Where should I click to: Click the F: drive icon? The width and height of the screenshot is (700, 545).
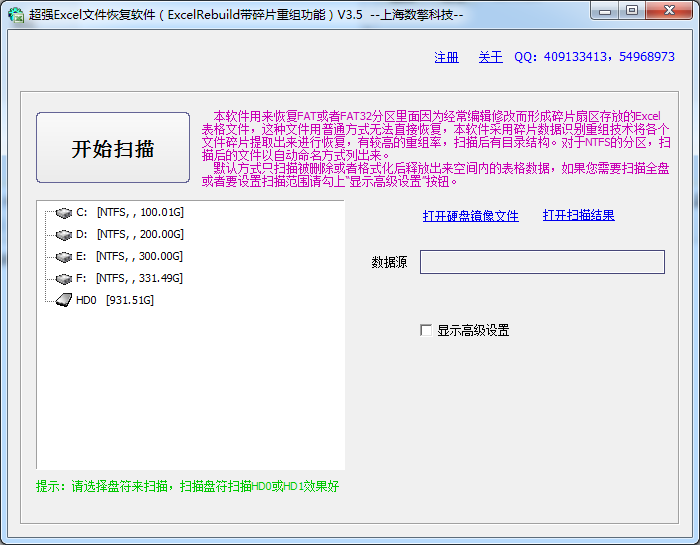pyautogui.click(x=64, y=278)
